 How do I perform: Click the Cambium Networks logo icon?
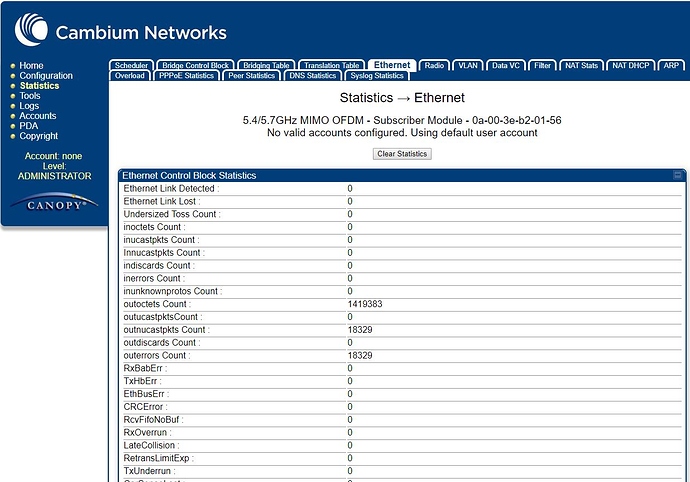[x=31, y=29]
